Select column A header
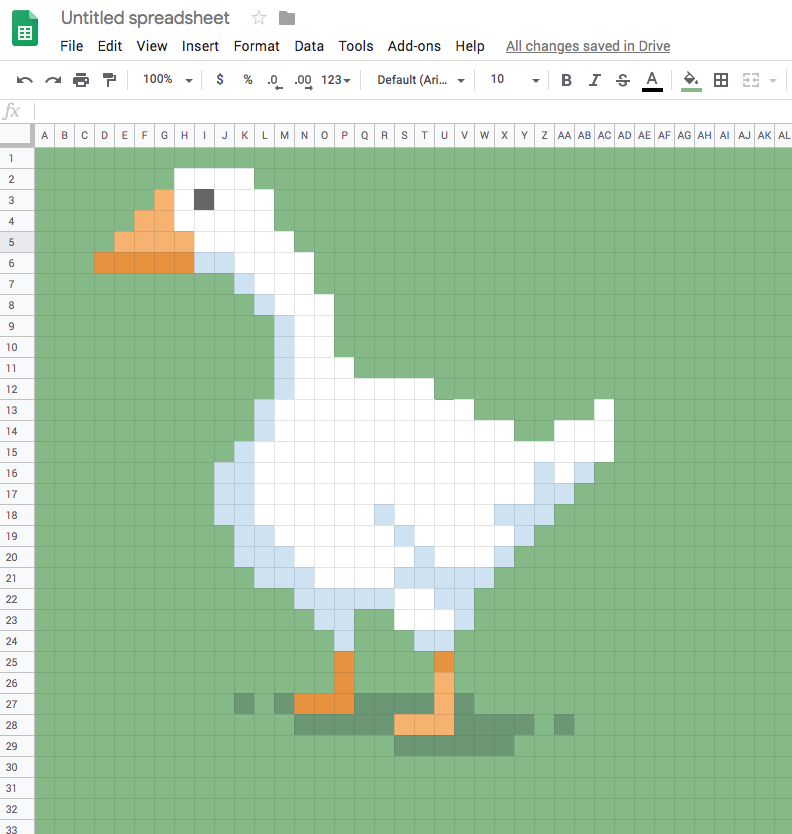 click(45, 136)
